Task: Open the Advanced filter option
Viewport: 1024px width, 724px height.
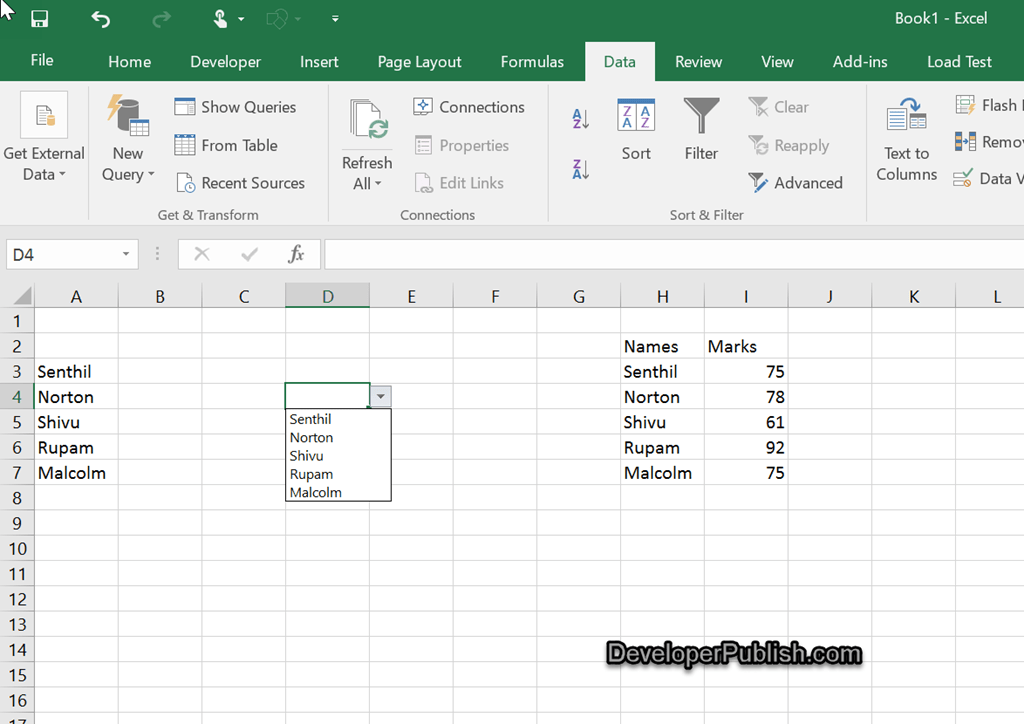Action: click(795, 183)
